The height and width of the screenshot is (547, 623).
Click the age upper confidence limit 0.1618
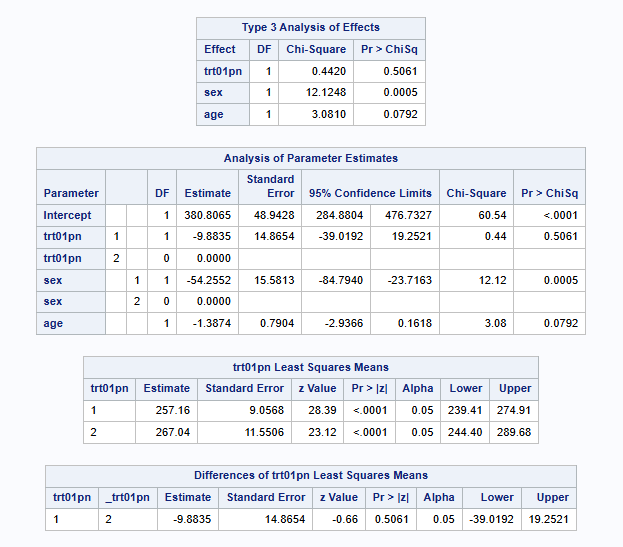411,324
